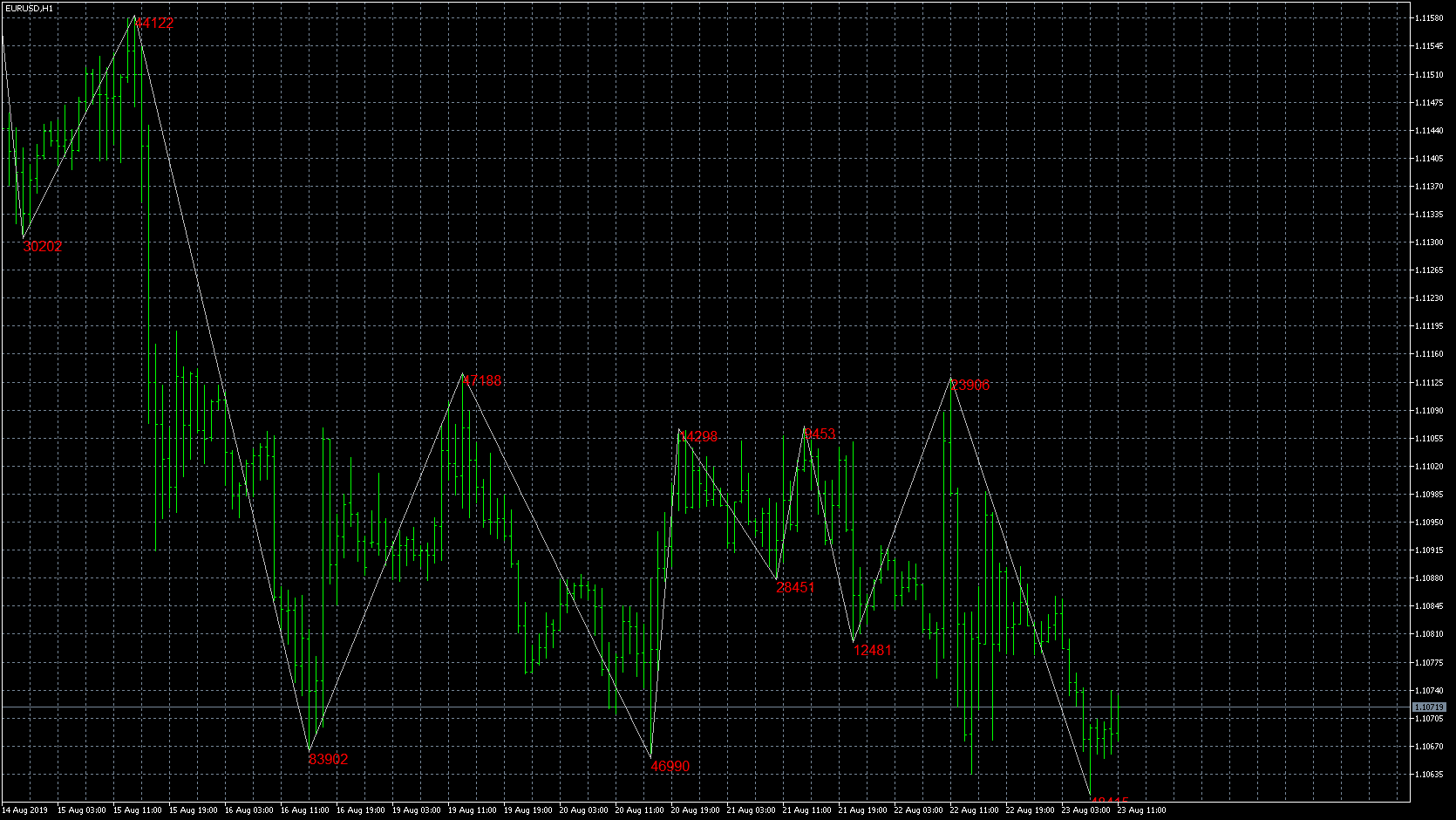Screen dimensions: 1456x820
Task: Click the 19 Aug 19:00 time label
Action: pyautogui.click(x=528, y=810)
